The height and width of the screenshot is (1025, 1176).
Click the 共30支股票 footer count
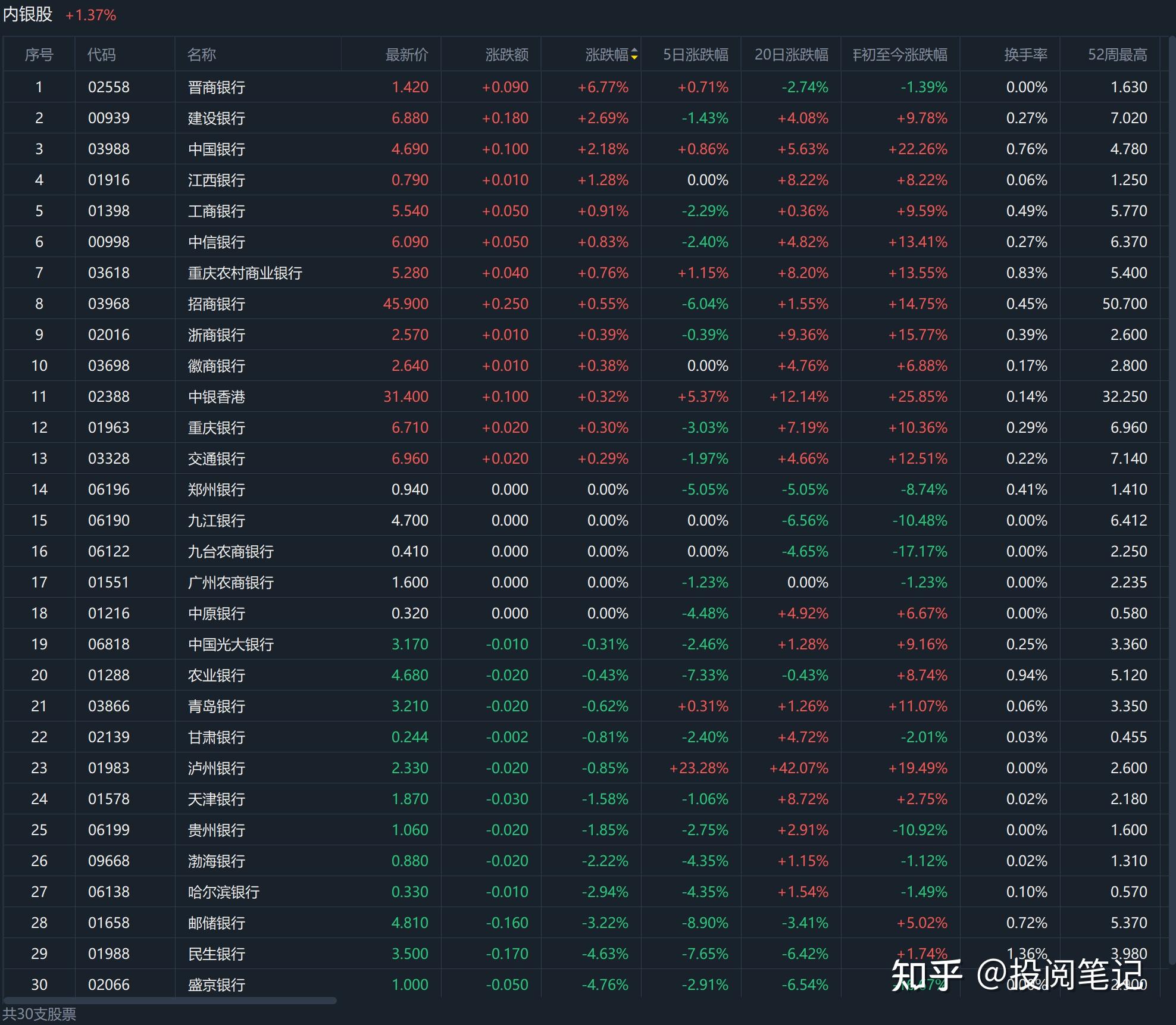[39, 1014]
